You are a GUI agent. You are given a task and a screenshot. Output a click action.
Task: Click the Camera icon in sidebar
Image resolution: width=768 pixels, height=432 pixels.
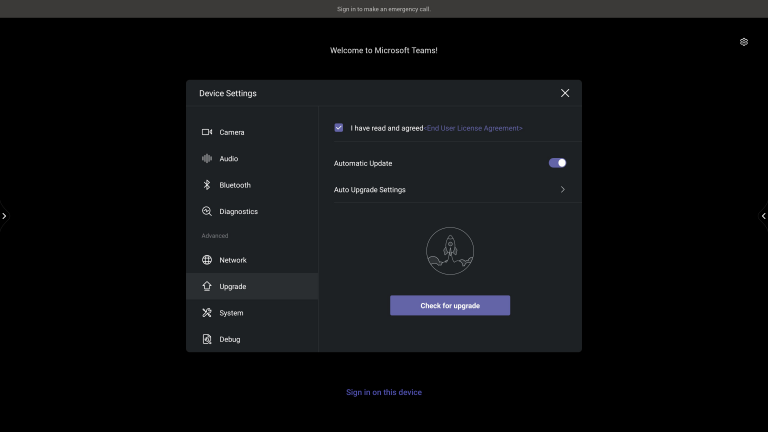point(207,132)
